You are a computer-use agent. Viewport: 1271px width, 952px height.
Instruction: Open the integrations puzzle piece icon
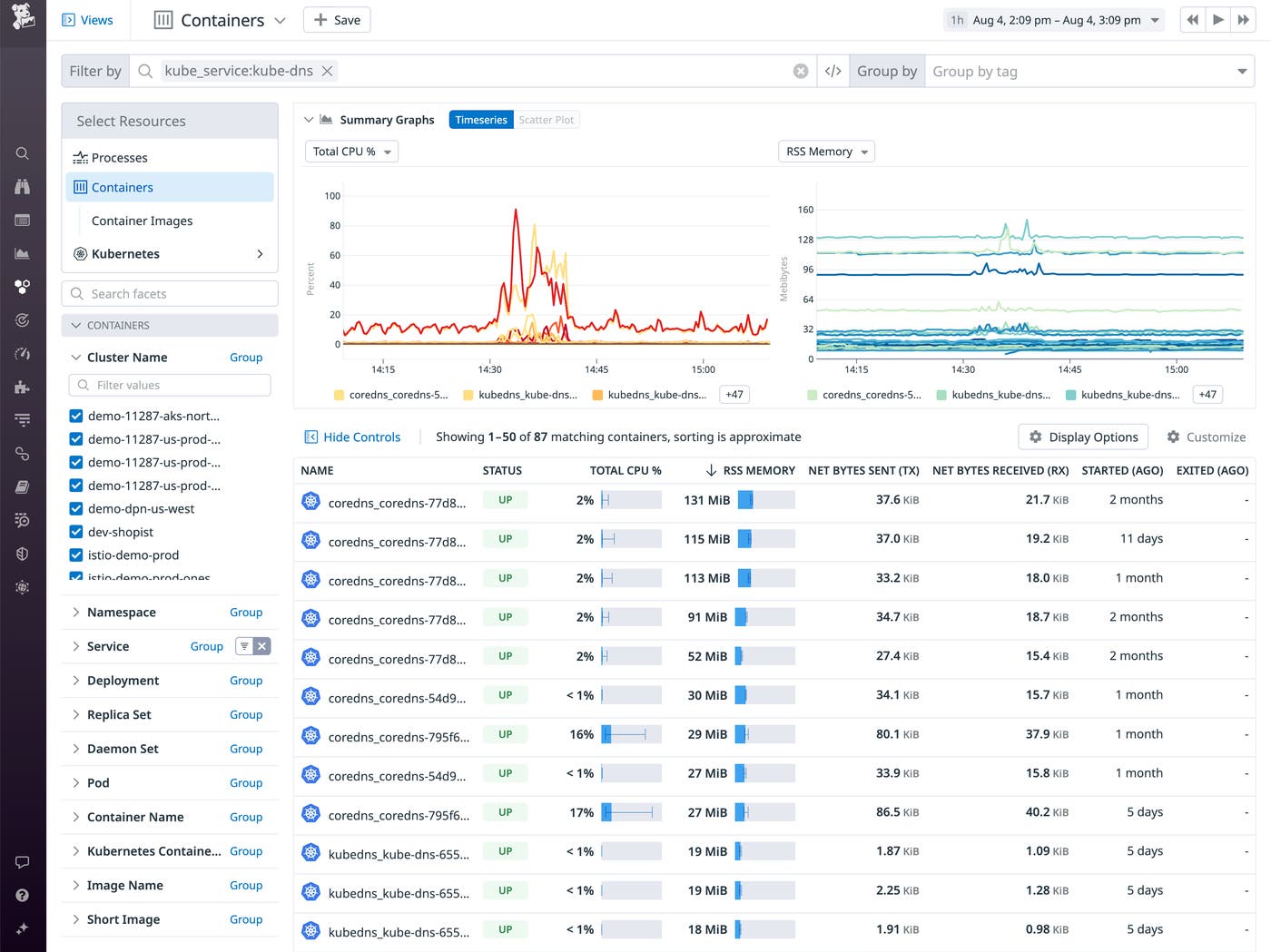point(23,385)
